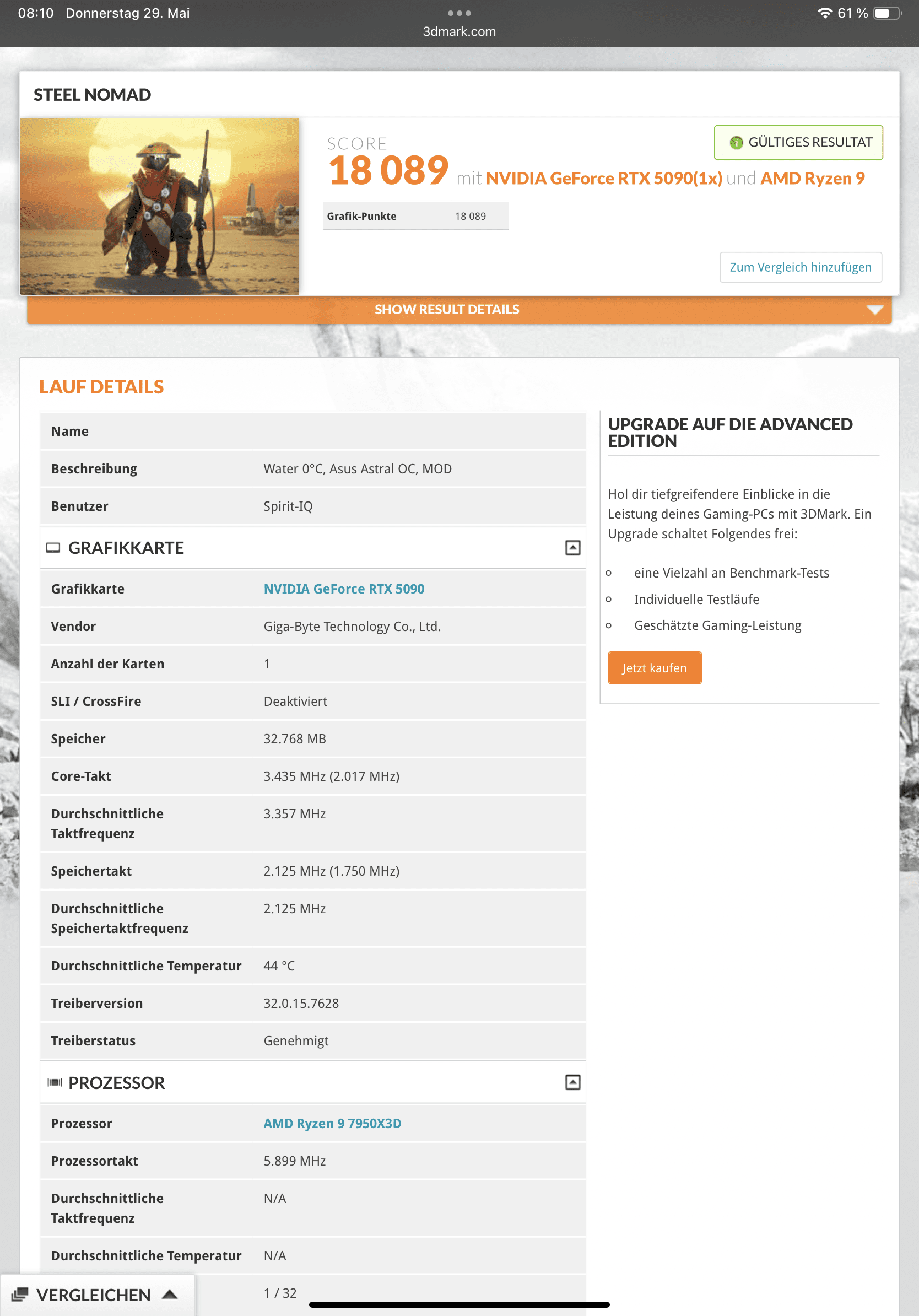
Task: Select the Speicher value 32.768 MB
Action: point(295,739)
